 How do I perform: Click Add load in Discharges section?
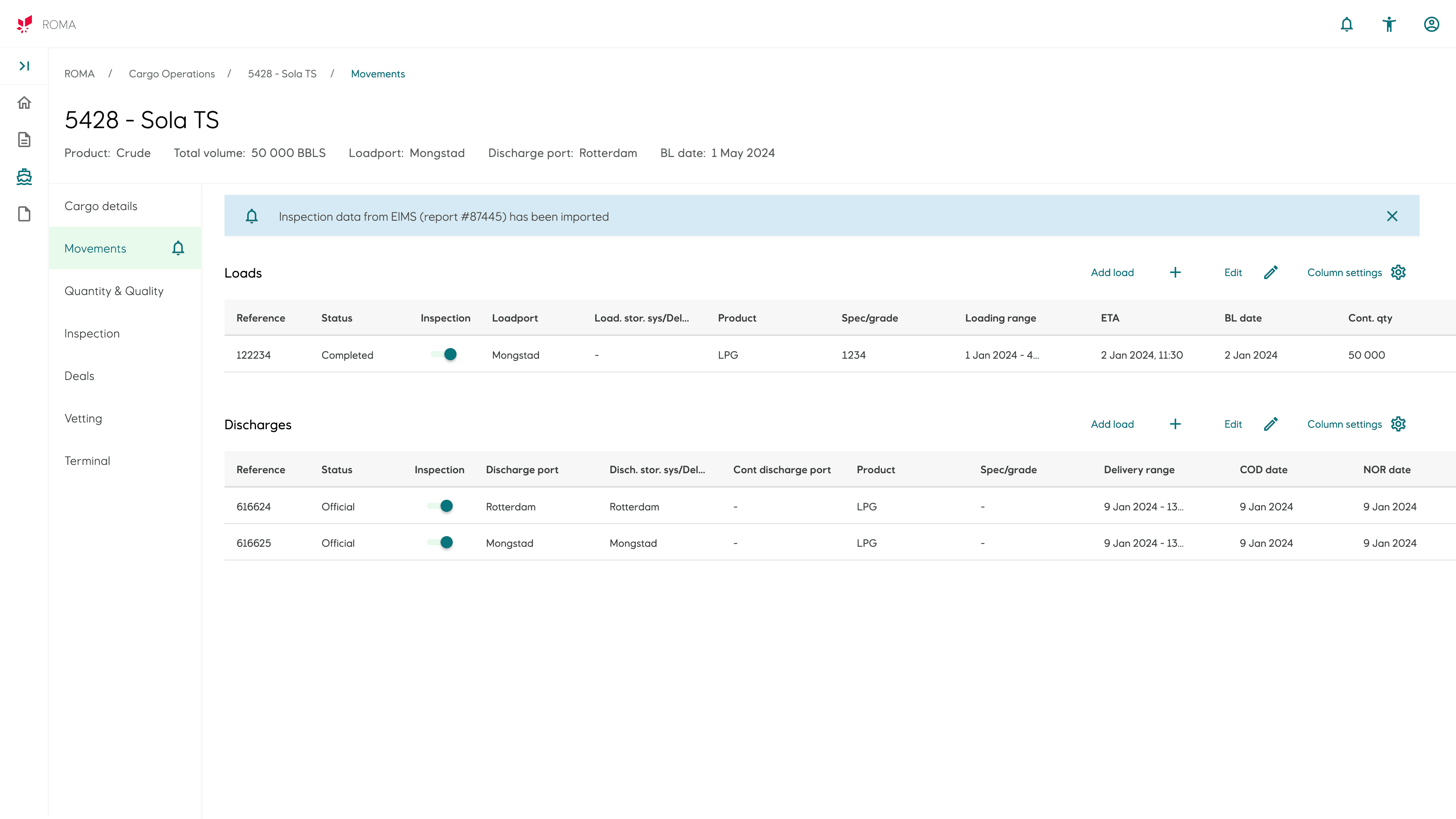pos(1112,424)
